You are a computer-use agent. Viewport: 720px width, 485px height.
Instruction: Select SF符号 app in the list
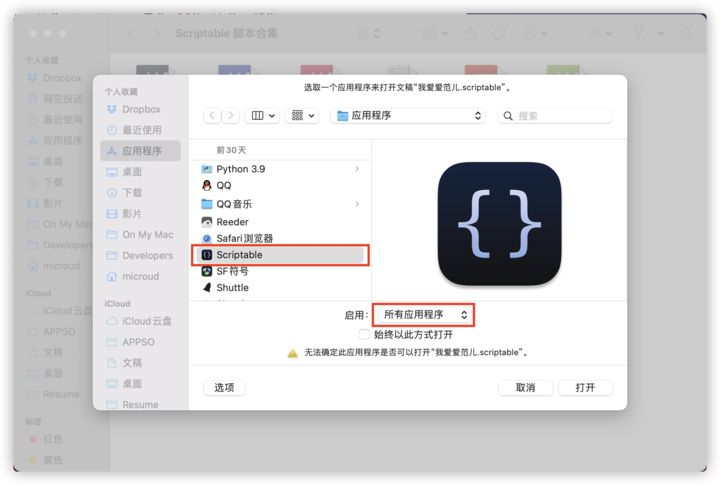pos(280,271)
